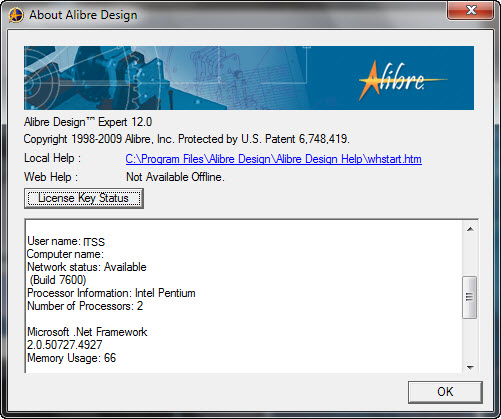Click the scrollbar up arrow
The width and height of the screenshot is (501, 419).
pos(470,229)
